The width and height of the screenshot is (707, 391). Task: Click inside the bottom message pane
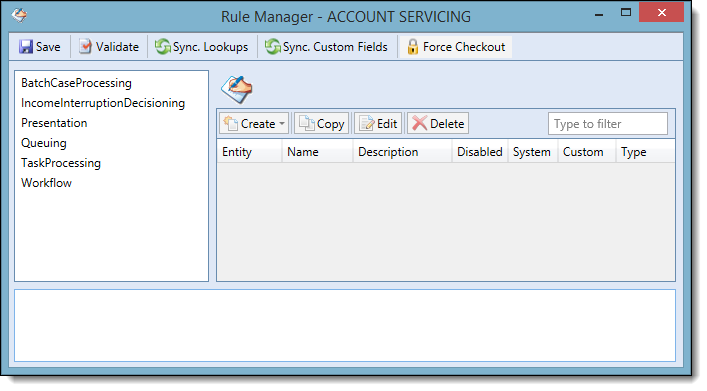click(x=345, y=326)
